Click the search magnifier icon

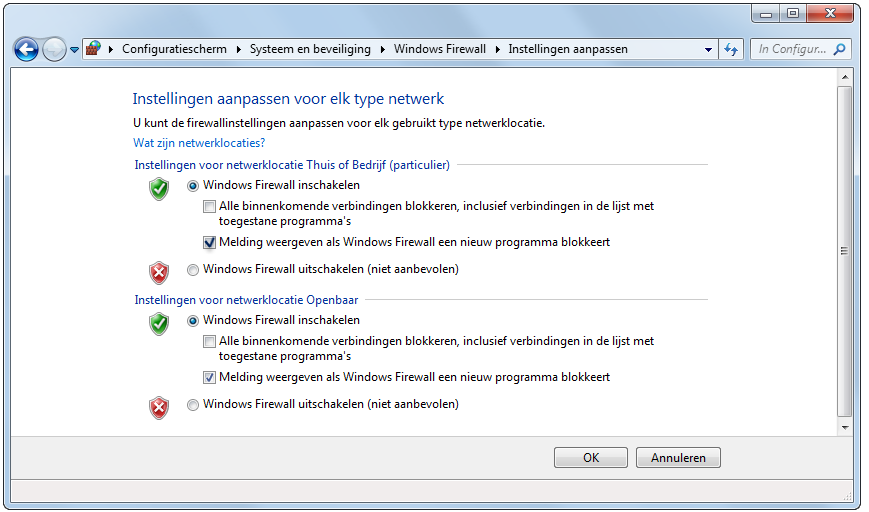click(x=840, y=48)
